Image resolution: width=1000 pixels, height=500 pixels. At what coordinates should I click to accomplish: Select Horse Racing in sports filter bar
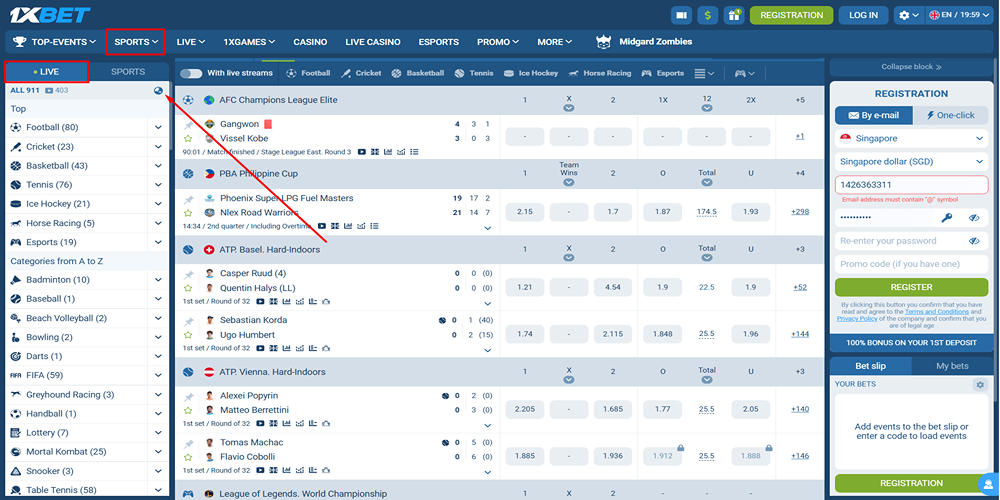pos(600,73)
